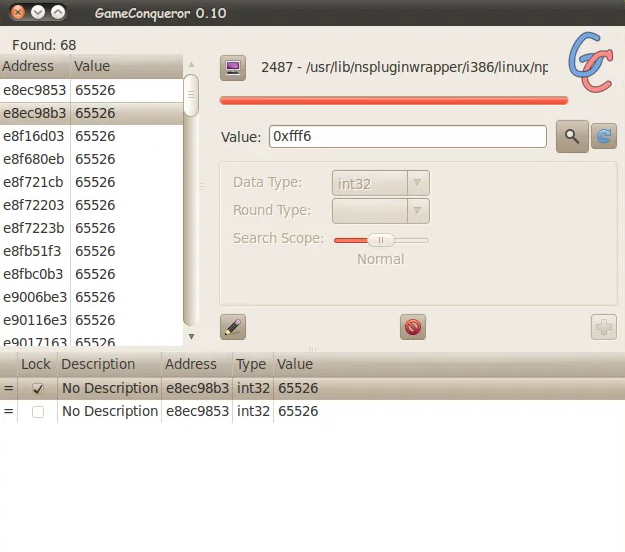Image resolution: width=625 pixels, height=552 pixels.
Task: Click the blue reset search arrow icon
Action: [x=604, y=136]
